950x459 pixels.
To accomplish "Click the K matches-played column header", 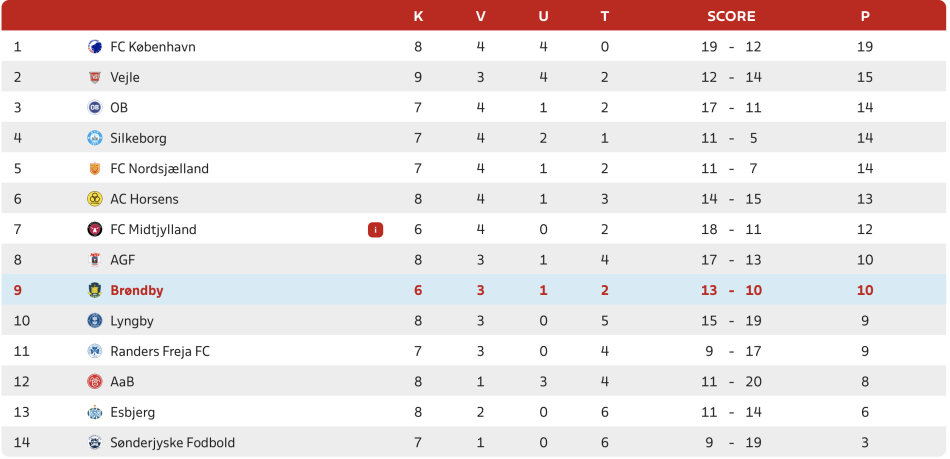I will tap(418, 16).
